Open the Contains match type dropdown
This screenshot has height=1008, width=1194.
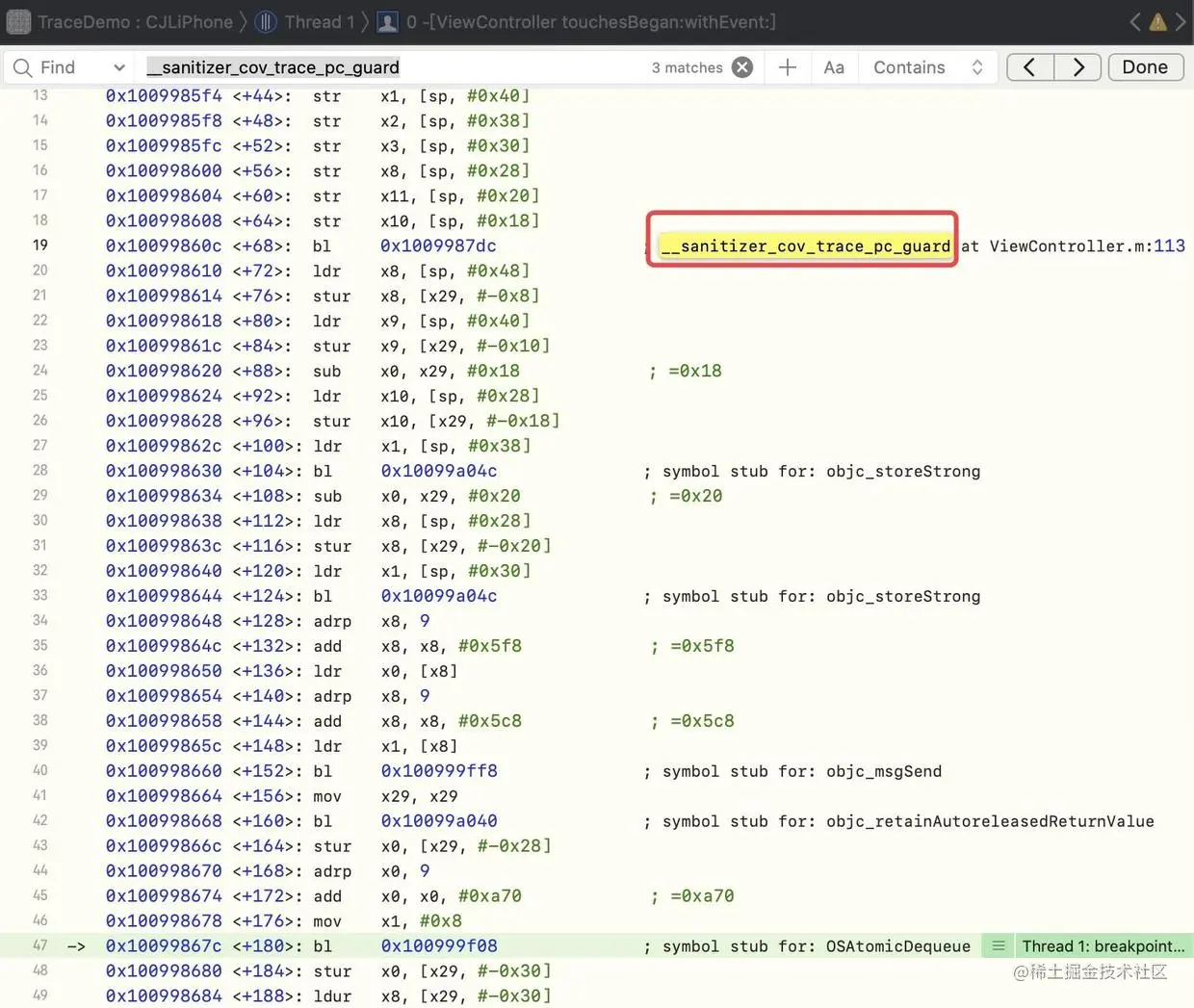click(928, 67)
